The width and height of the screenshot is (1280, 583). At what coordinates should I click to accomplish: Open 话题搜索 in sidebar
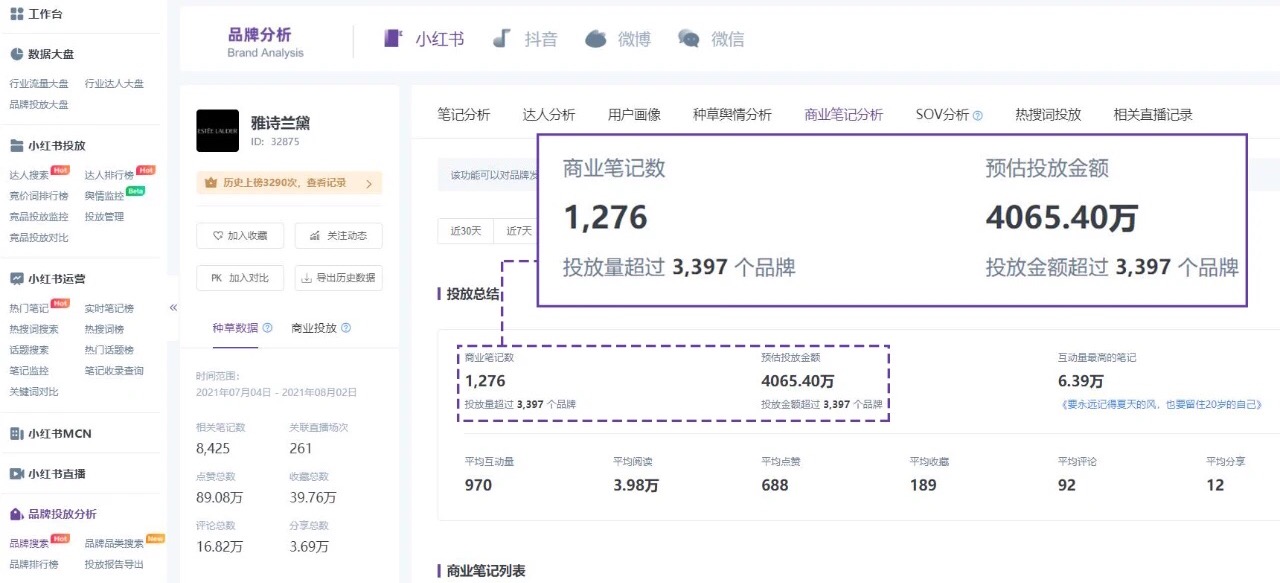pyautogui.click(x=29, y=350)
